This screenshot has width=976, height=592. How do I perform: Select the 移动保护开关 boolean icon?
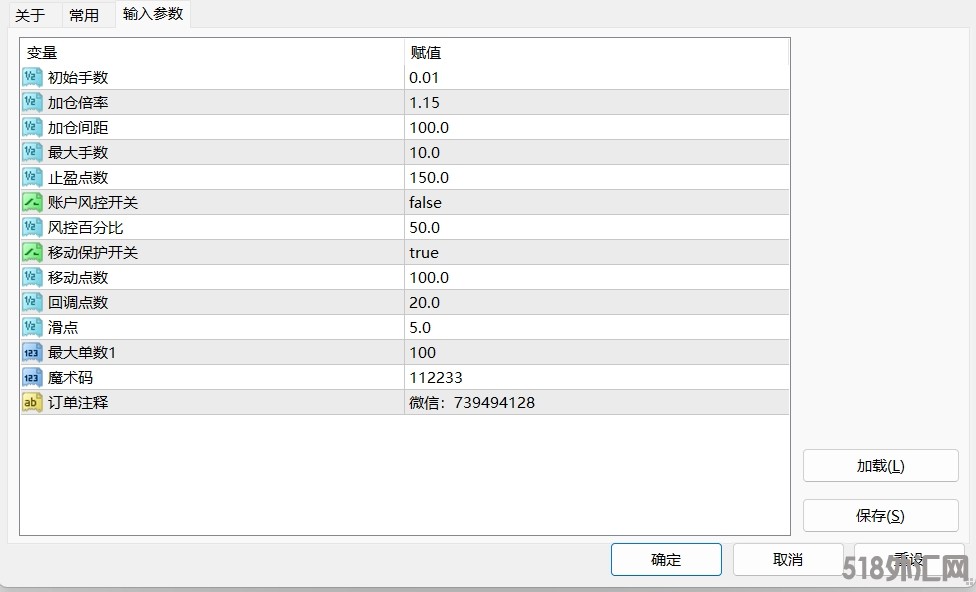pyautogui.click(x=32, y=253)
